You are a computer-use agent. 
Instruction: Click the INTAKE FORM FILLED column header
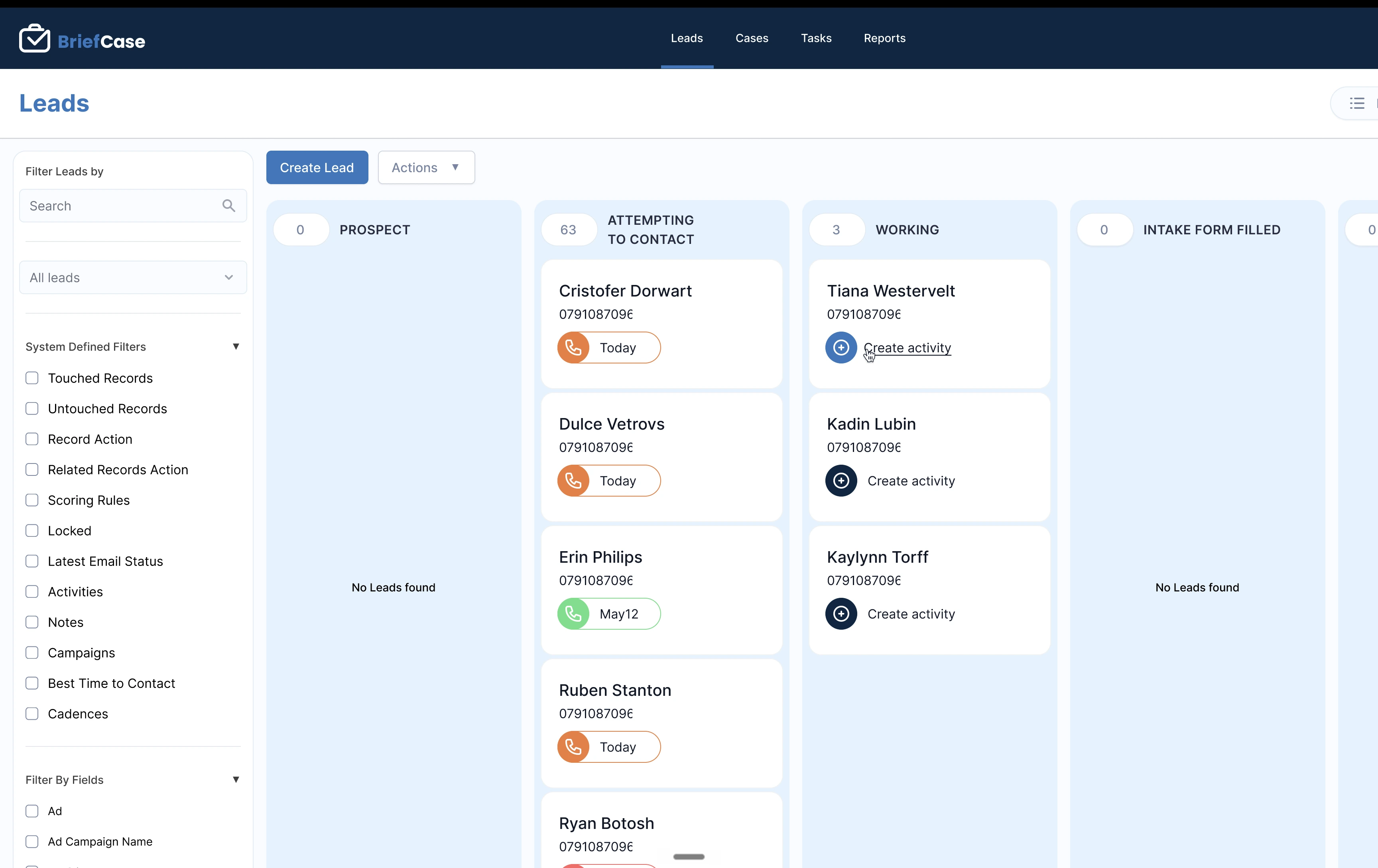[x=1211, y=230]
